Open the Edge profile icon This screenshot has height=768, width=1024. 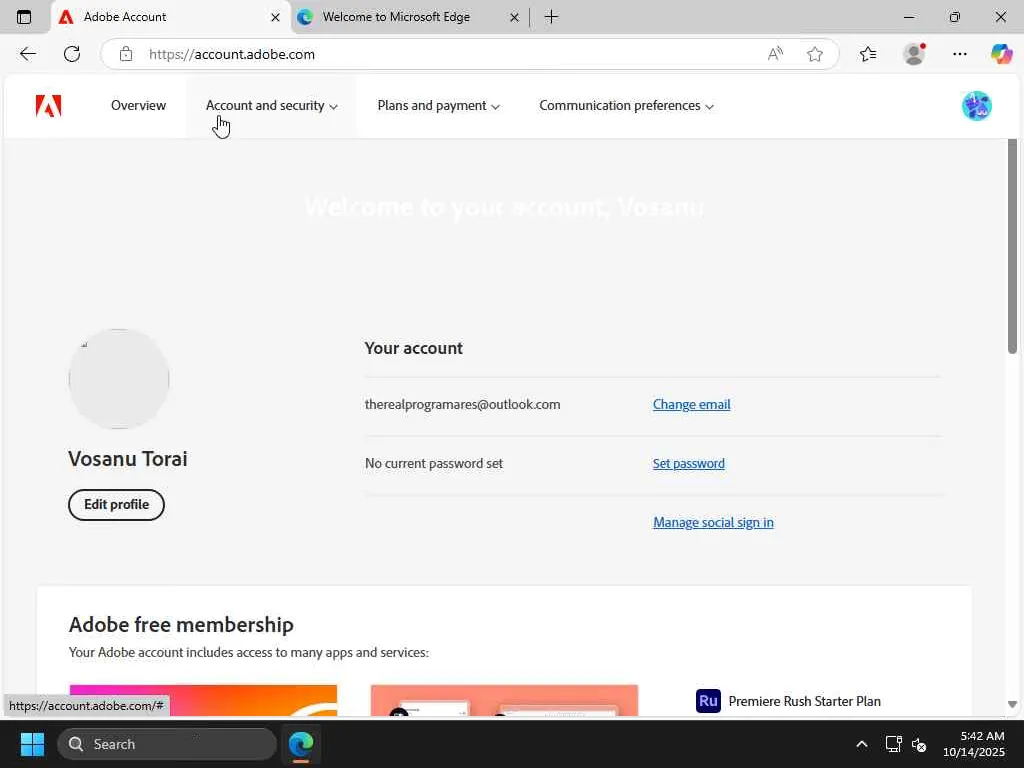tap(914, 54)
